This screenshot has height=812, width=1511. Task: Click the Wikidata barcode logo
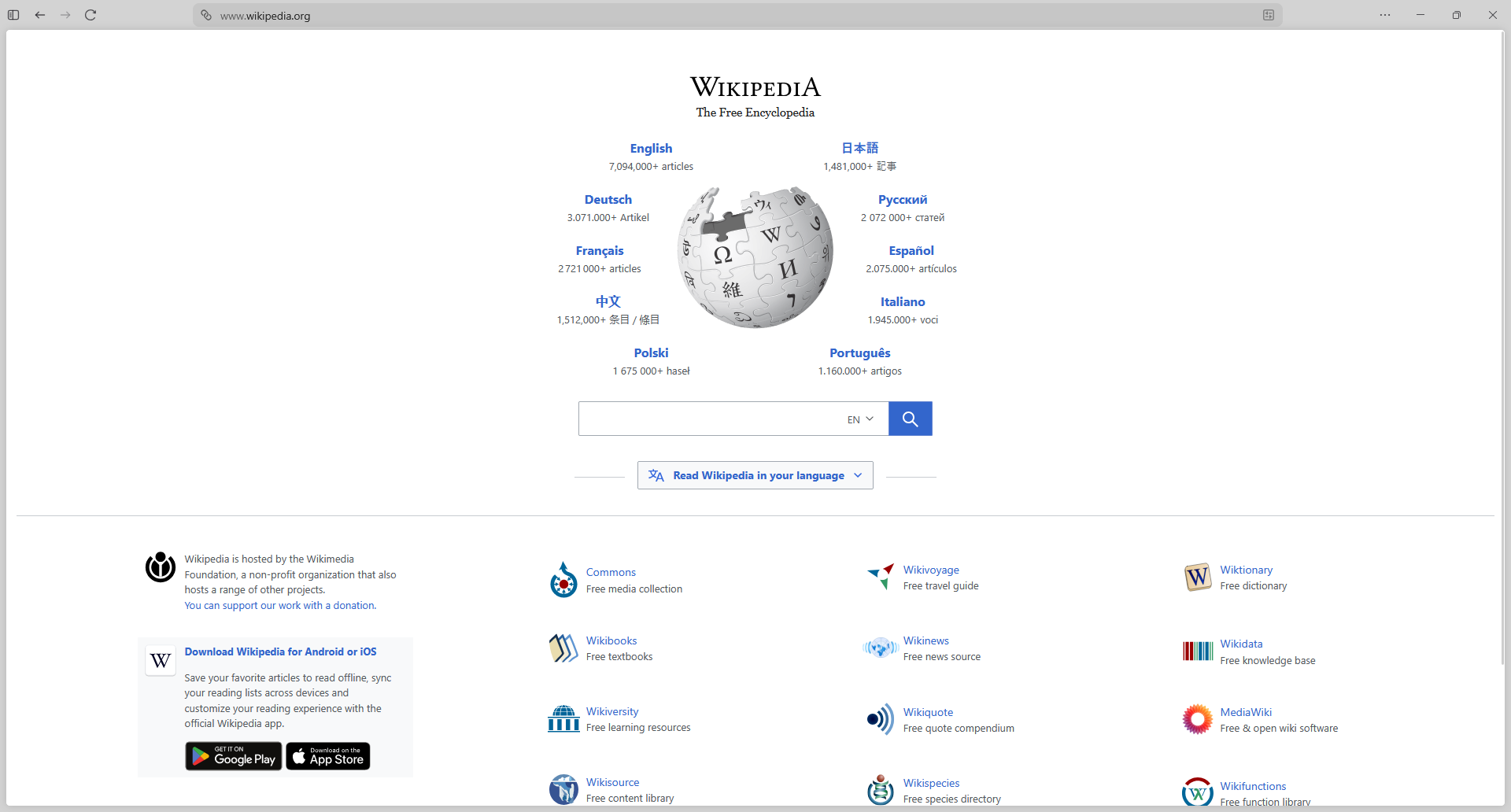click(x=1198, y=651)
